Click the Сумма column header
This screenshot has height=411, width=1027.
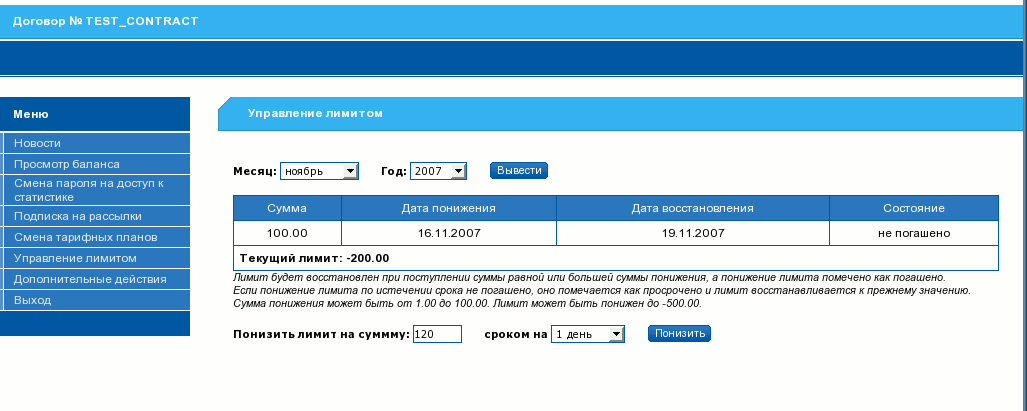(287, 208)
